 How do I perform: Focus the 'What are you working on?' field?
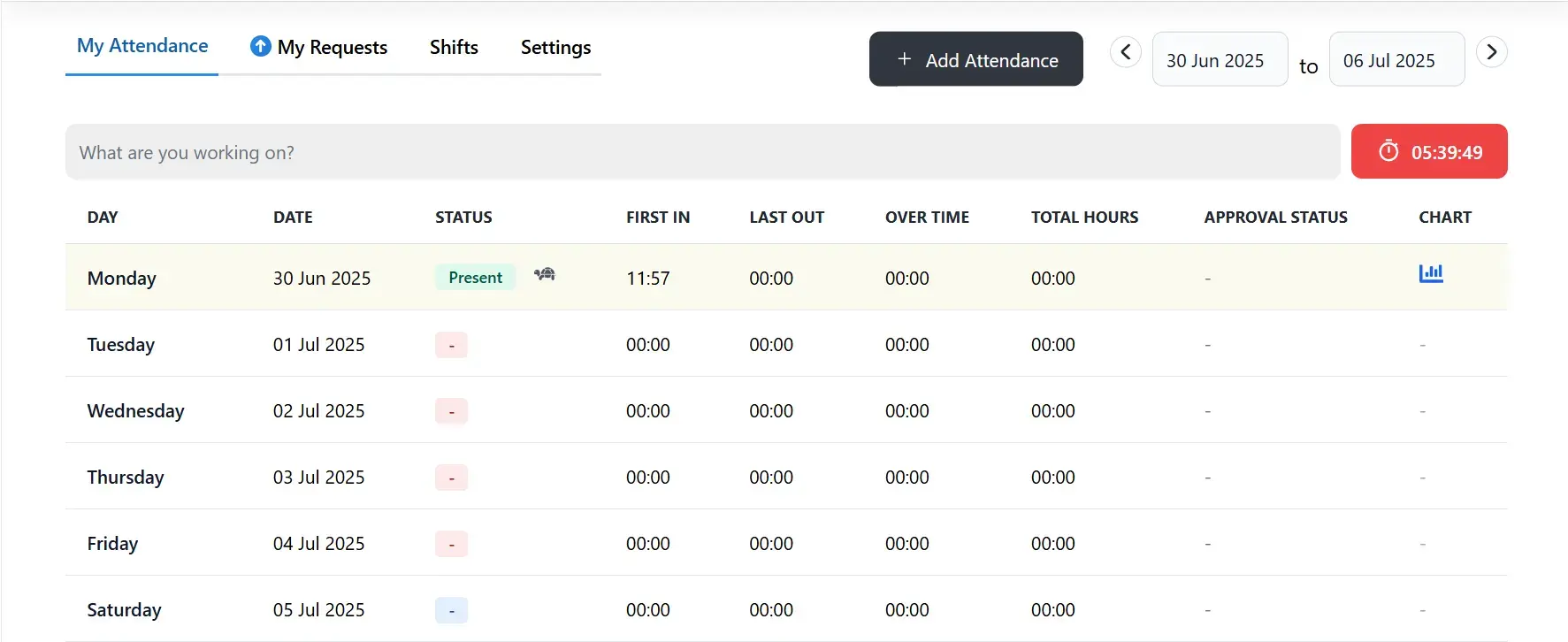pos(703,151)
